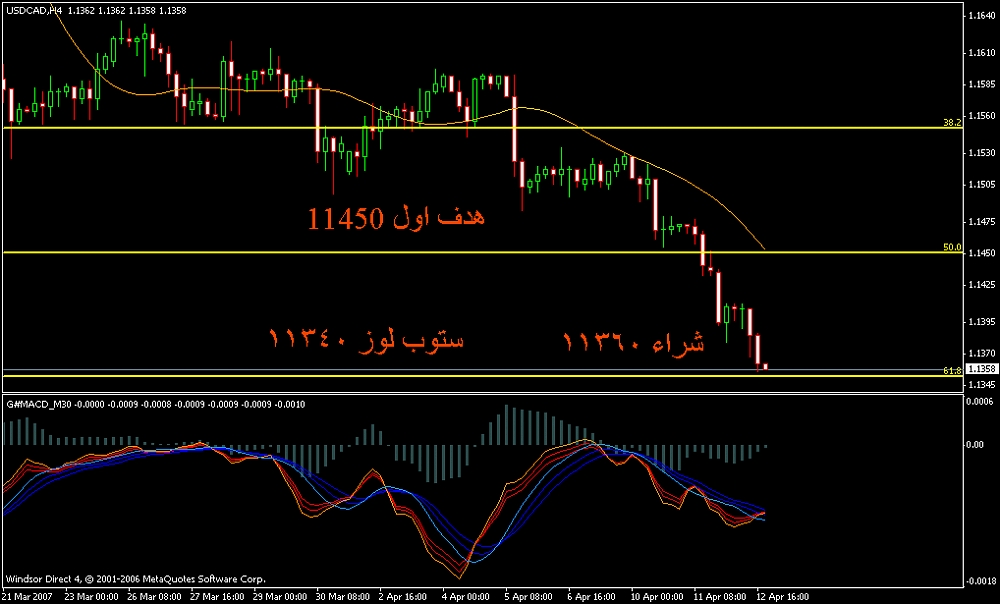Click the 1.1345 price axis label
1000x604 pixels.
(981, 385)
